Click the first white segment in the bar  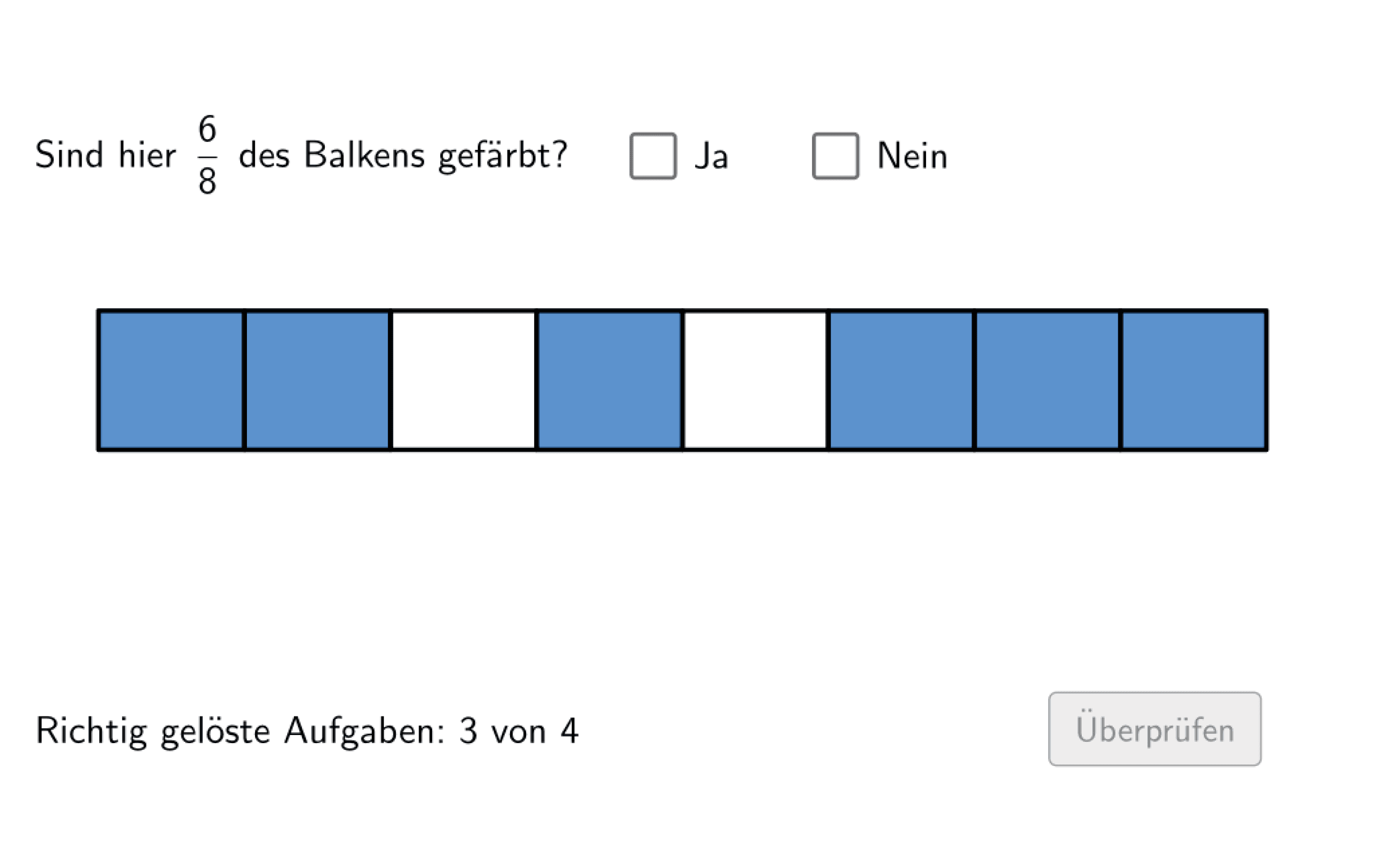[x=464, y=380]
